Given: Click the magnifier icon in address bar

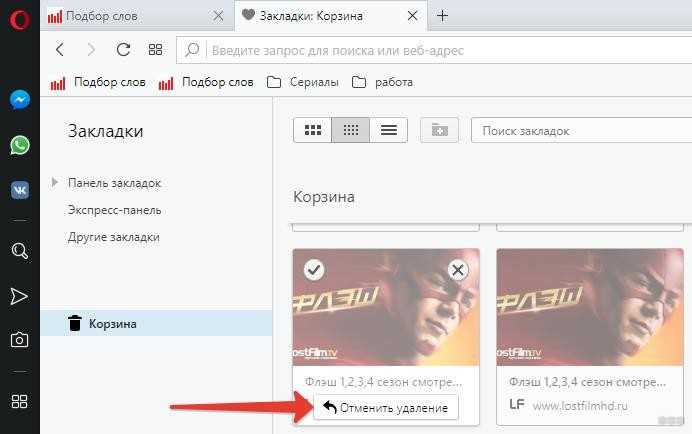Looking at the screenshot, I should coord(192,49).
